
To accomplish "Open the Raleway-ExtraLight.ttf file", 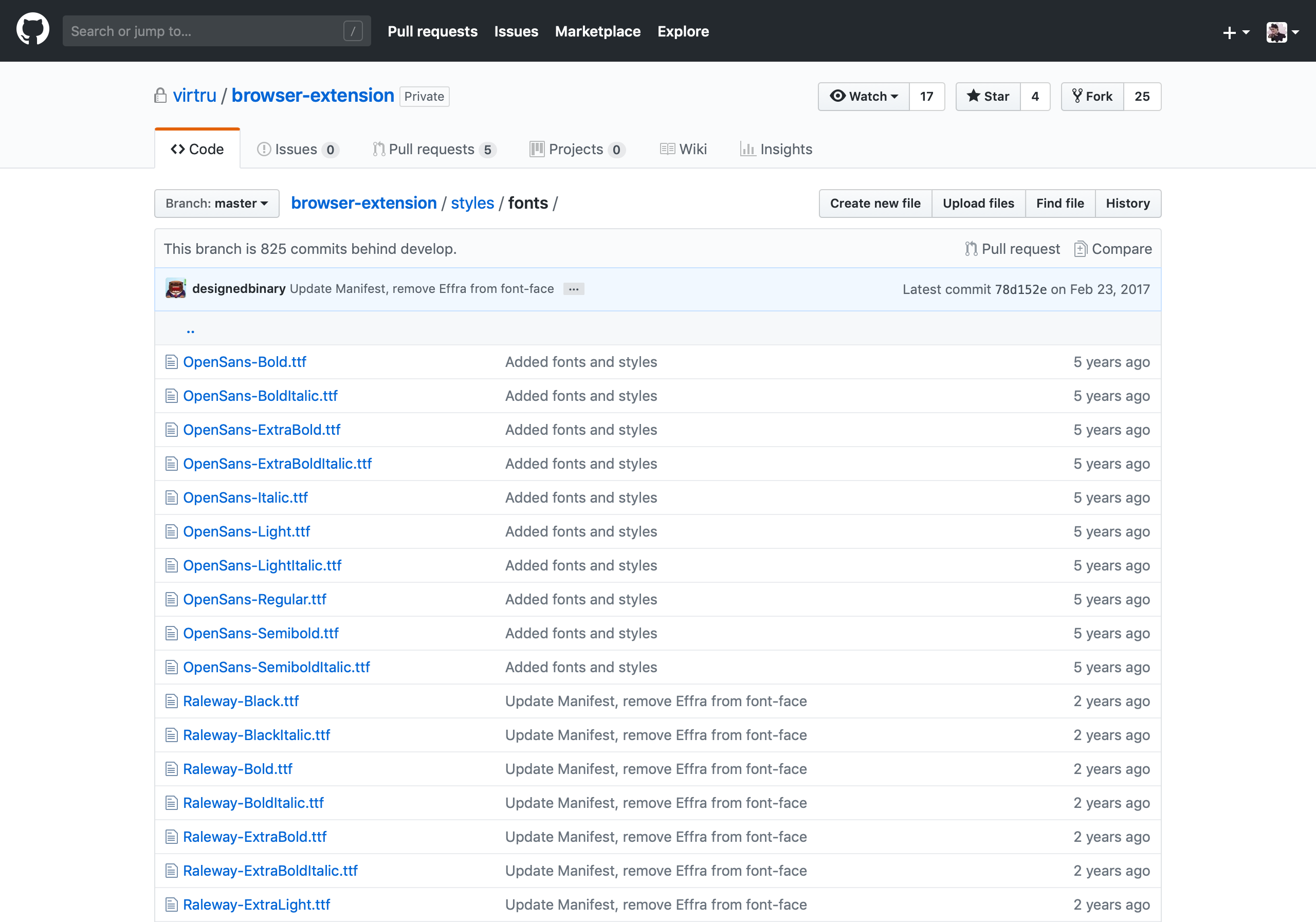I will (x=257, y=905).
